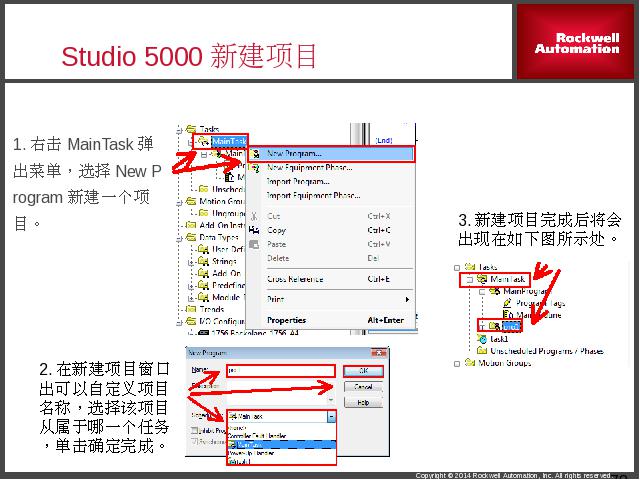Select MainTask in the dropdown list
This screenshot has width=640, height=480.
point(282,444)
